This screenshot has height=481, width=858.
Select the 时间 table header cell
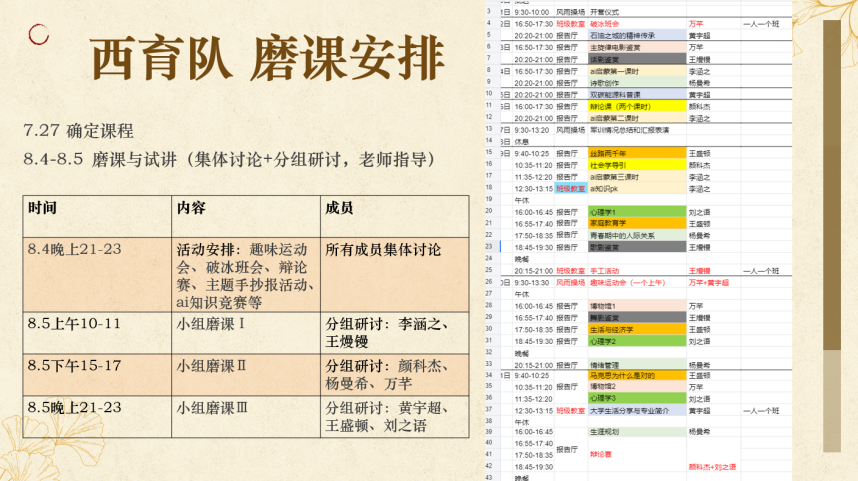tap(43, 208)
